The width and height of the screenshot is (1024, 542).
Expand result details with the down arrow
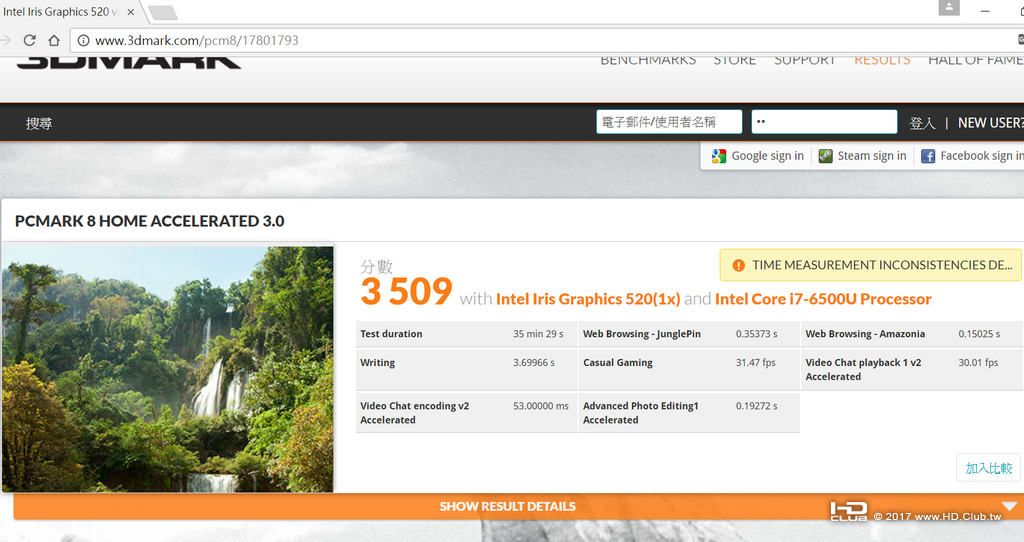pyautogui.click(x=1010, y=506)
